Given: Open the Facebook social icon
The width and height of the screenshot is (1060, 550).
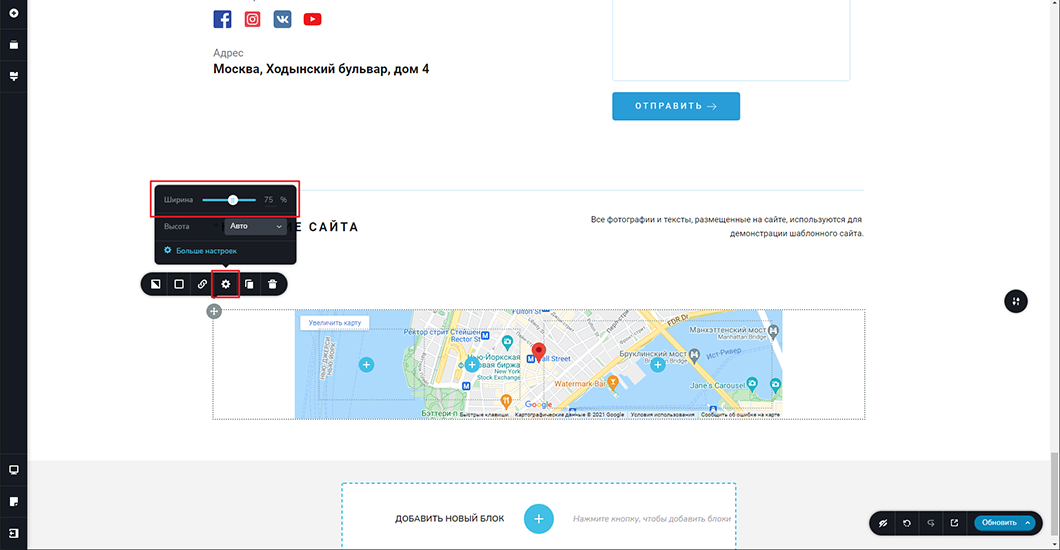Looking at the screenshot, I should tap(222, 19).
